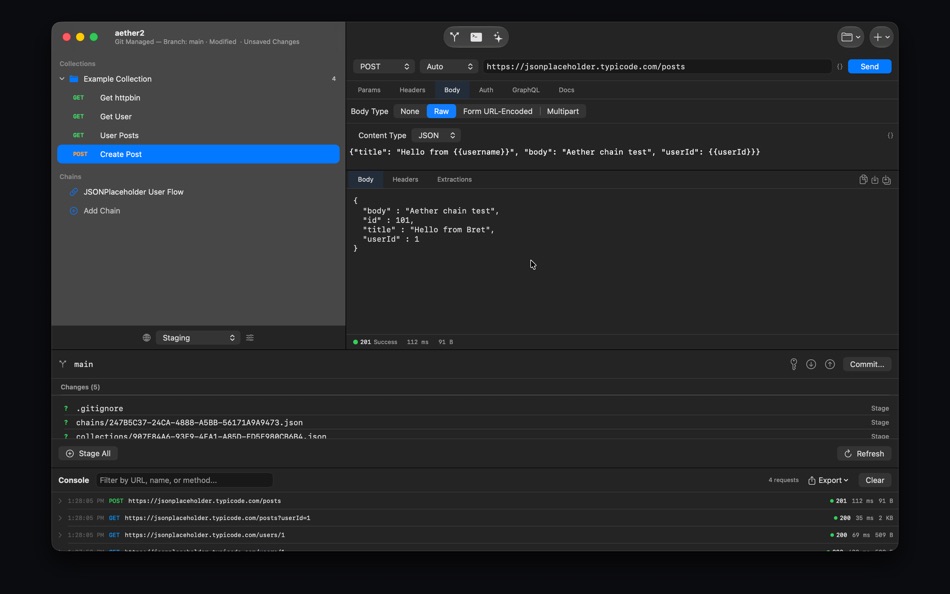The image size is (950, 594).
Task: Select None body type
Action: click(410, 112)
